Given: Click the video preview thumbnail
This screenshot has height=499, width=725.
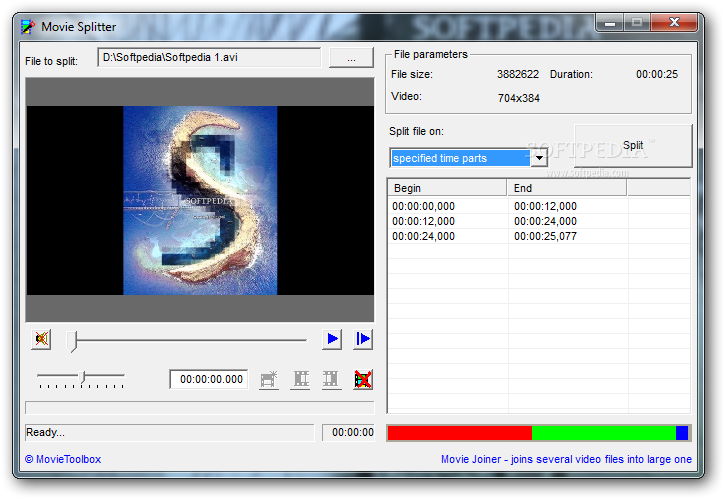Looking at the screenshot, I should tap(200, 200).
